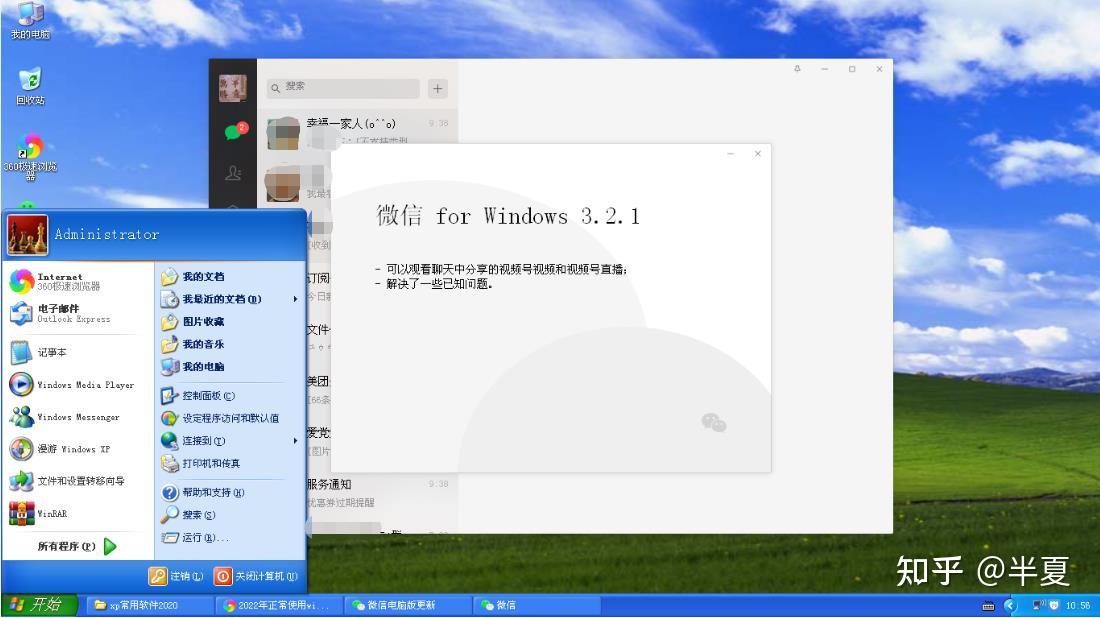Expand the 连接到 submenu arrow
Viewport: 1100px width, 618px height.
point(297,440)
